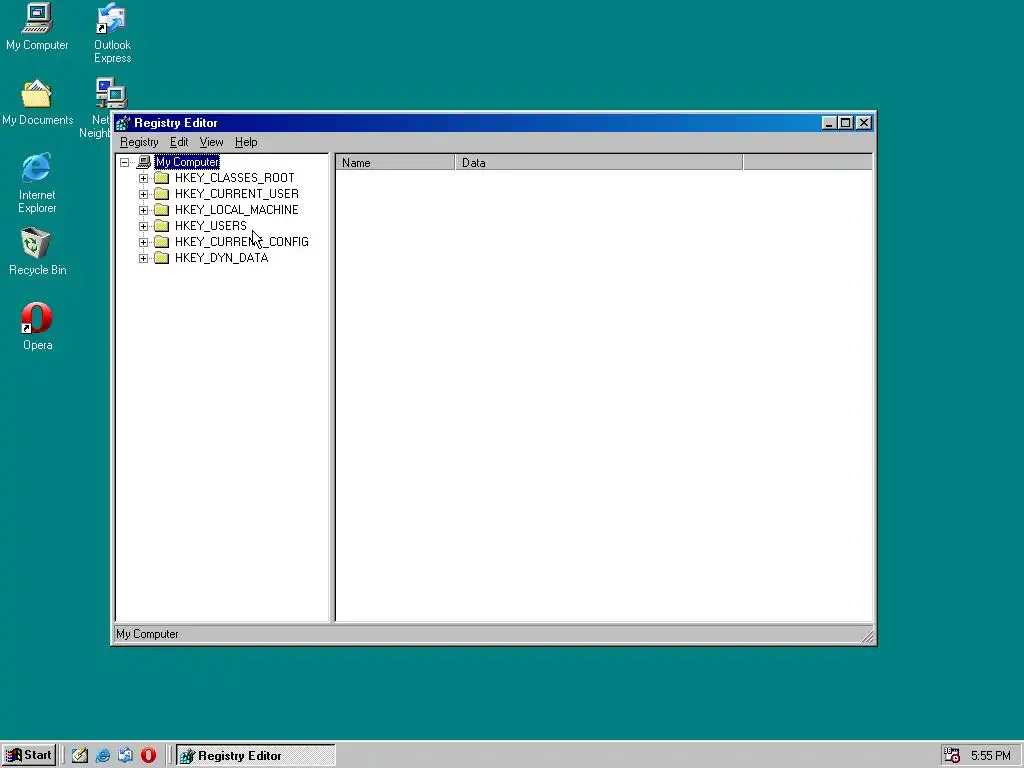The width and height of the screenshot is (1024, 768).
Task: Expand HKEY_USERS key
Action: (x=144, y=226)
